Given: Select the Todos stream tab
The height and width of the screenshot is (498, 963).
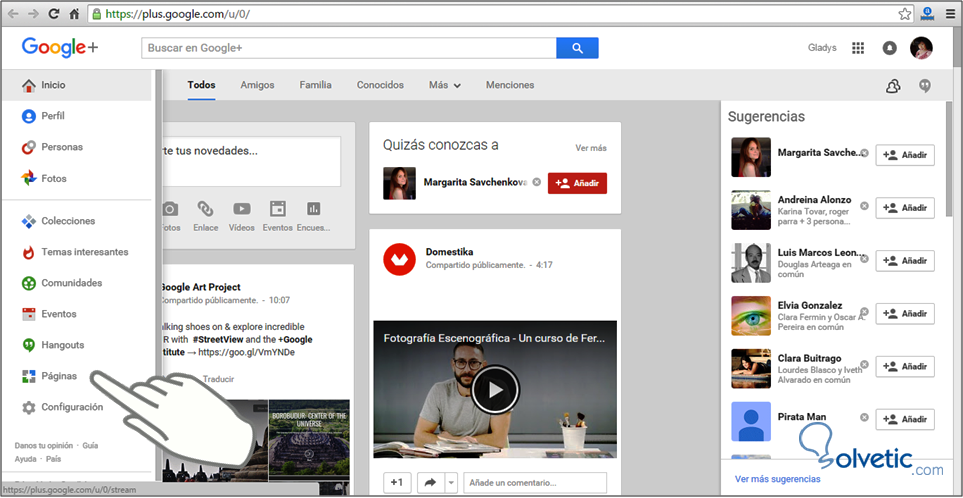Looking at the screenshot, I should click(x=201, y=85).
